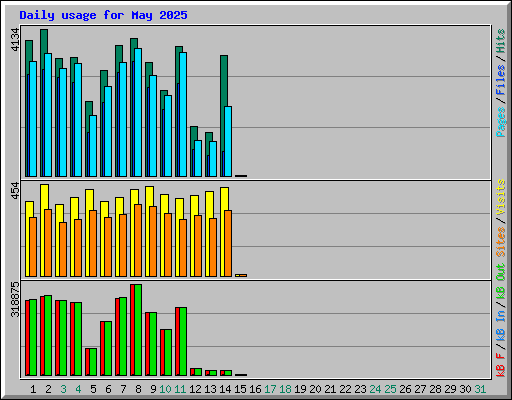Click the green kB Out bar for day 5
512x400 pixels.
pos(93,362)
